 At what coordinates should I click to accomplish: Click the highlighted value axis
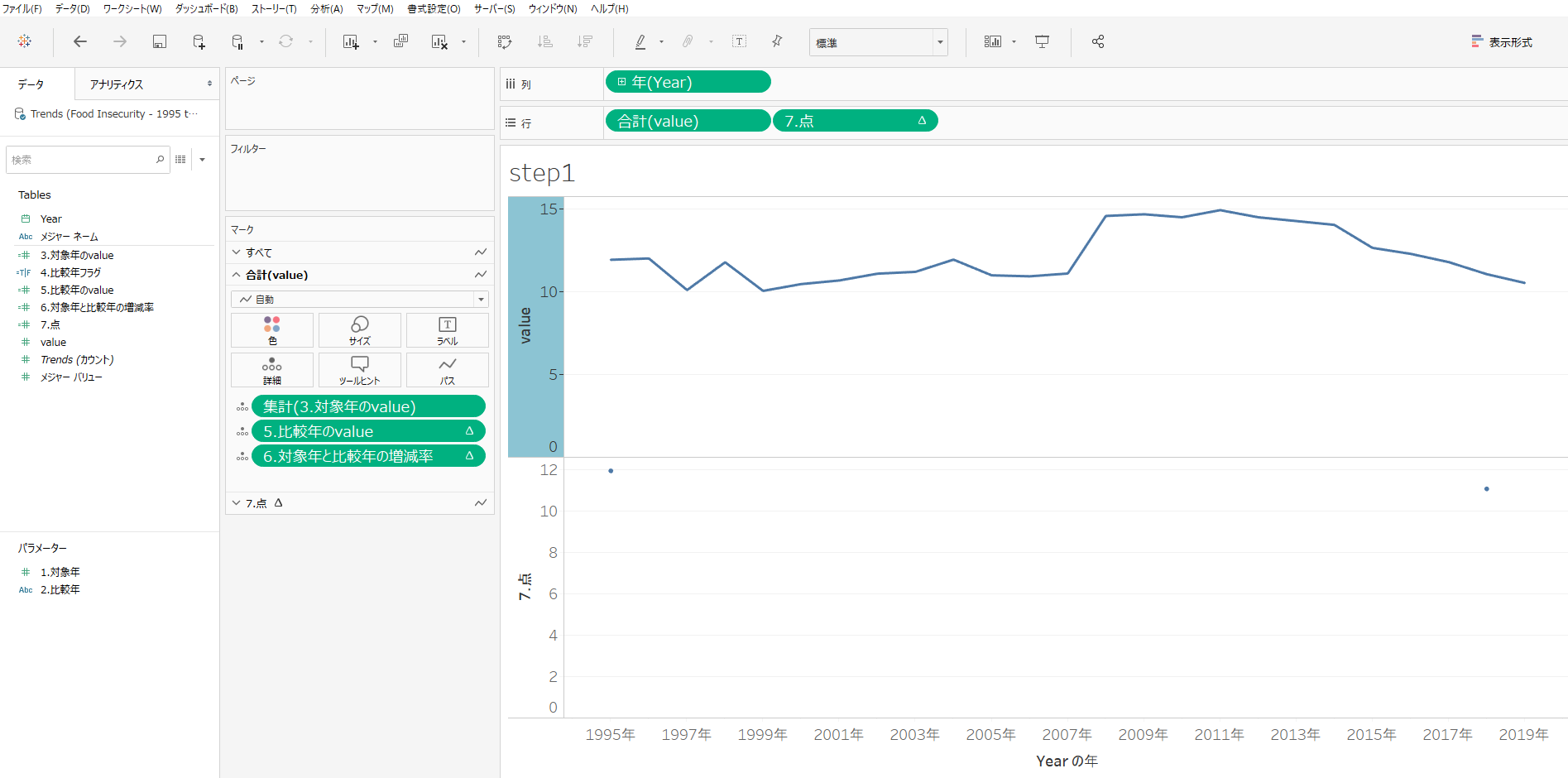(x=535, y=326)
